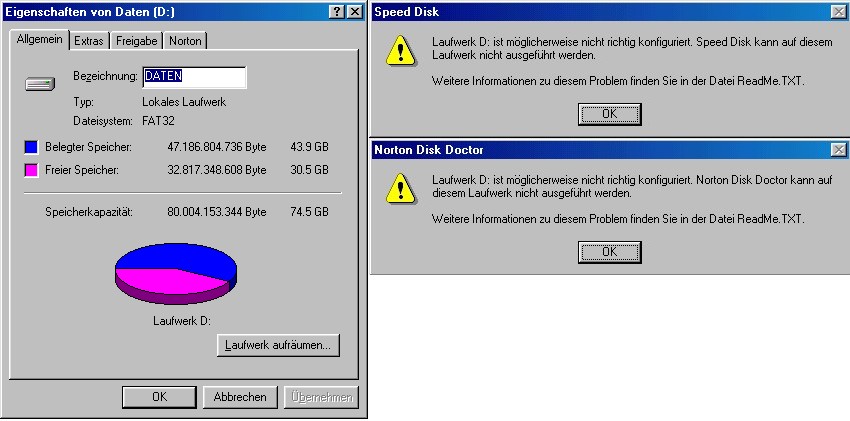
Task: Click Laufwerk aufräumen button
Action: click(278, 345)
